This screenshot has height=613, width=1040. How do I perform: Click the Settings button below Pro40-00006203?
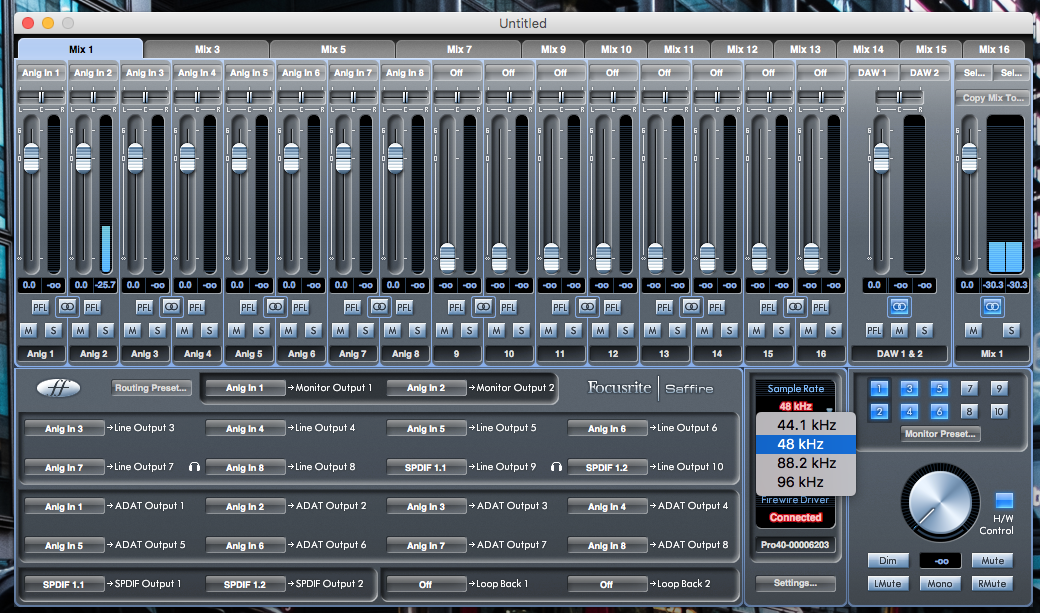pyautogui.click(x=795, y=584)
